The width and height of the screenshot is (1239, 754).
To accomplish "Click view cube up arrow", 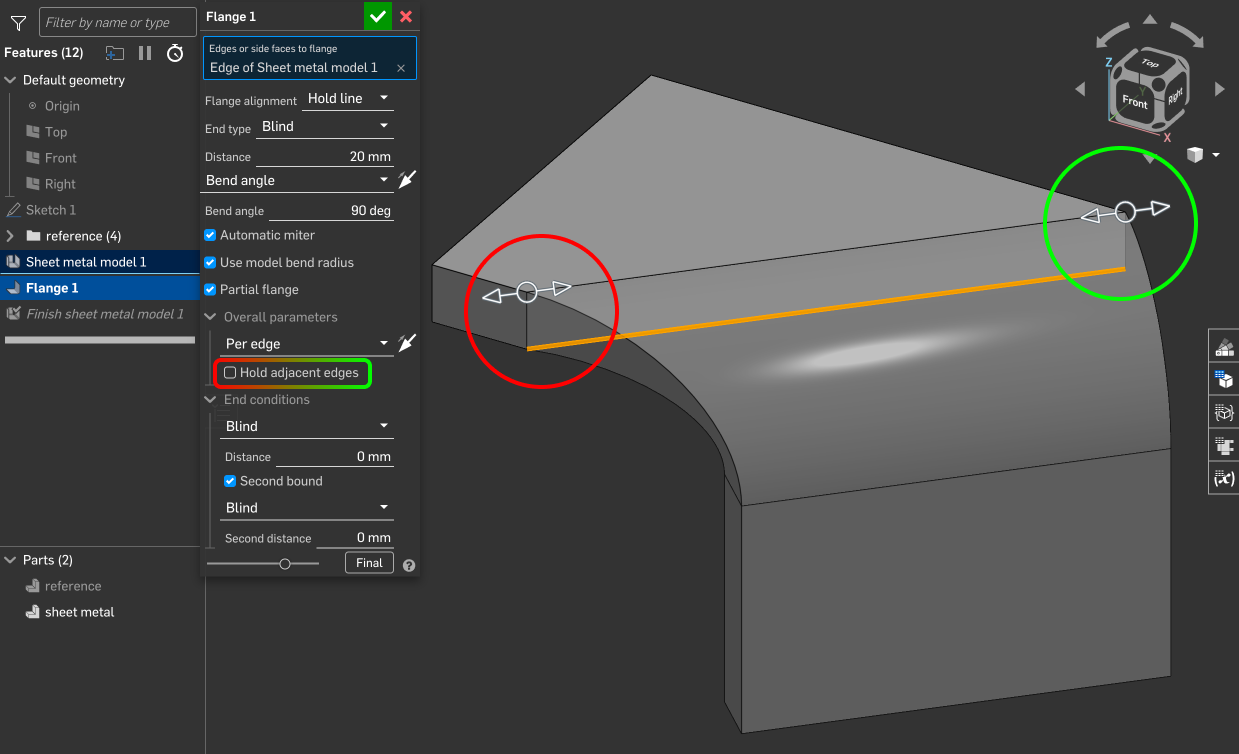I will [1150, 20].
